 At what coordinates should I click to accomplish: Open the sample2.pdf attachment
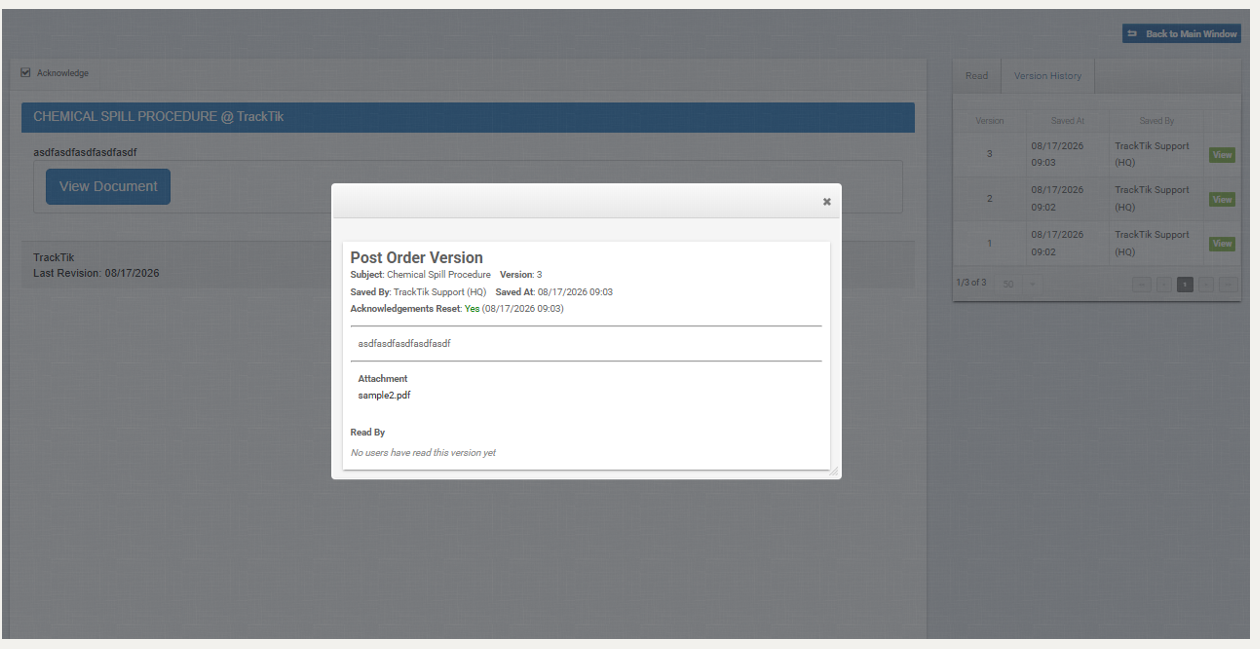384,395
